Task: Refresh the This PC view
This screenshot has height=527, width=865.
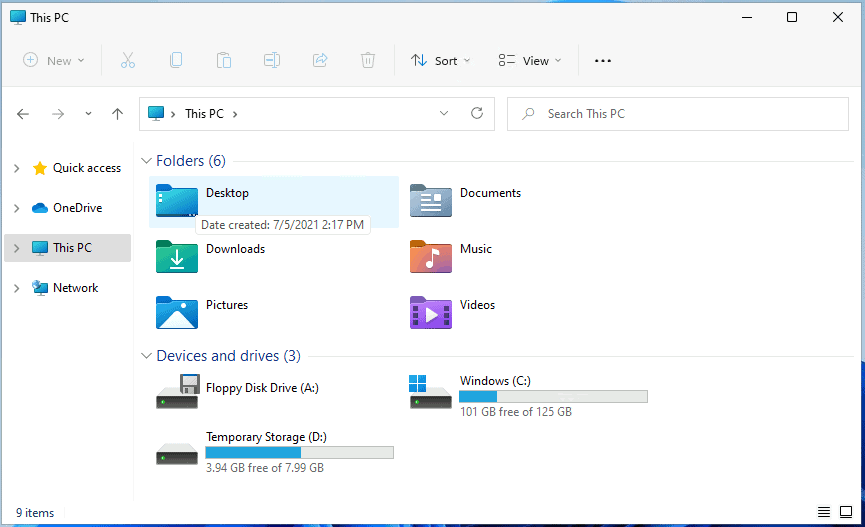Action: tap(477, 113)
